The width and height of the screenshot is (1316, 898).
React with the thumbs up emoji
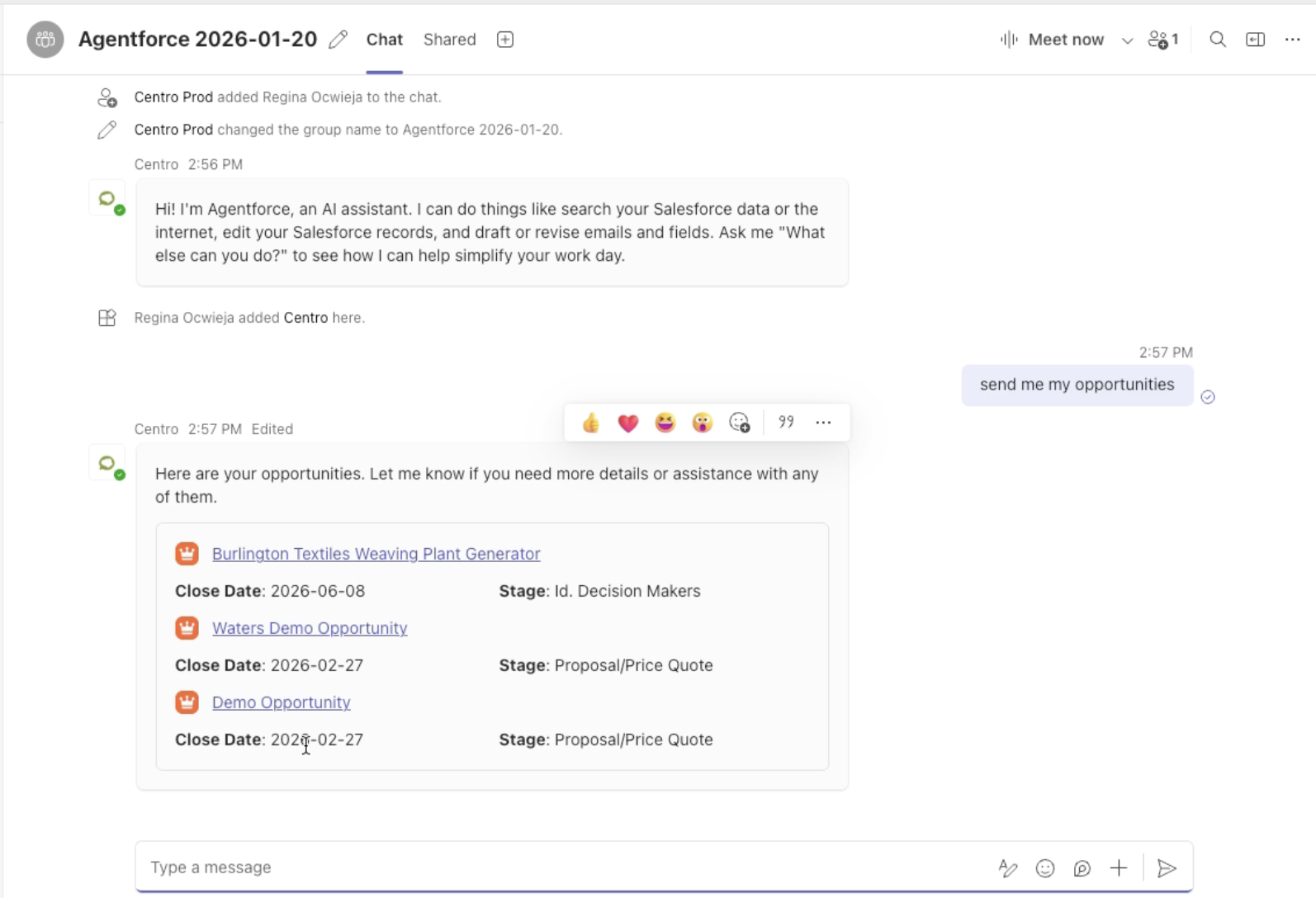click(591, 423)
